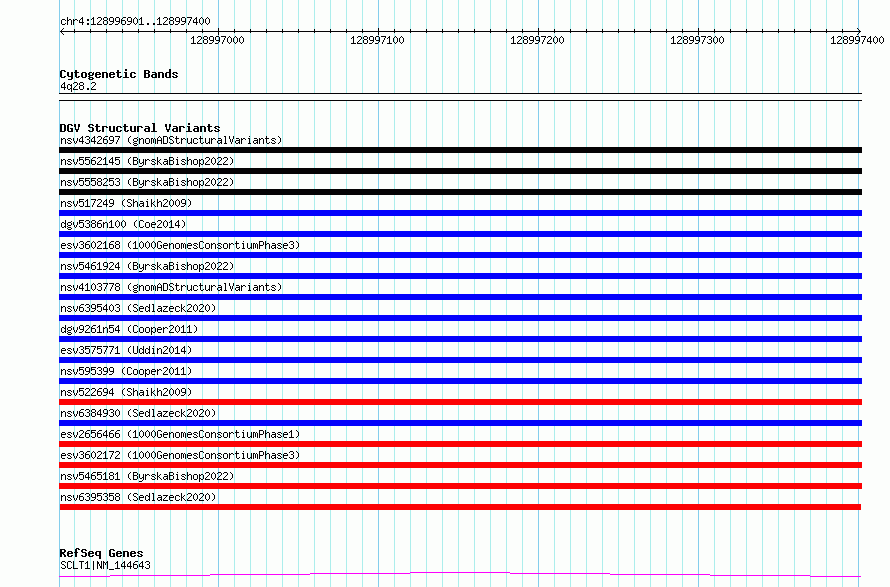Click the chr4:128996901..128997400 region label
The height and width of the screenshot is (587, 890).
click(135, 21)
